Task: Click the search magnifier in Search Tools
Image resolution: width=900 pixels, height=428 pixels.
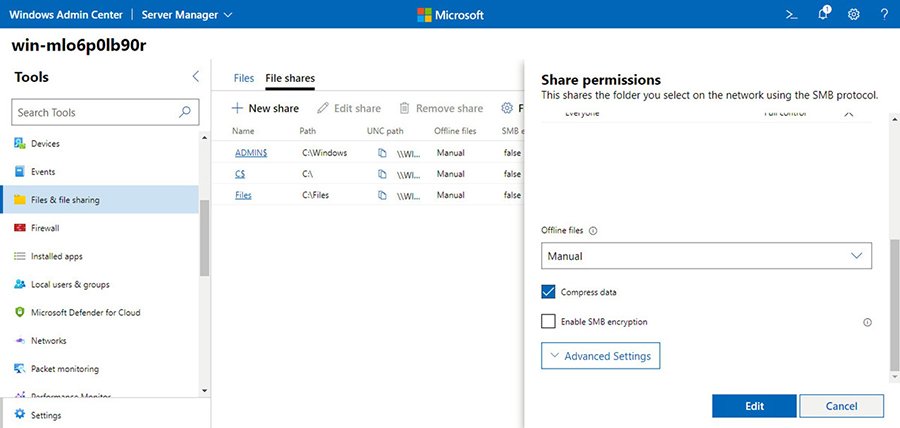Action: pos(184,112)
